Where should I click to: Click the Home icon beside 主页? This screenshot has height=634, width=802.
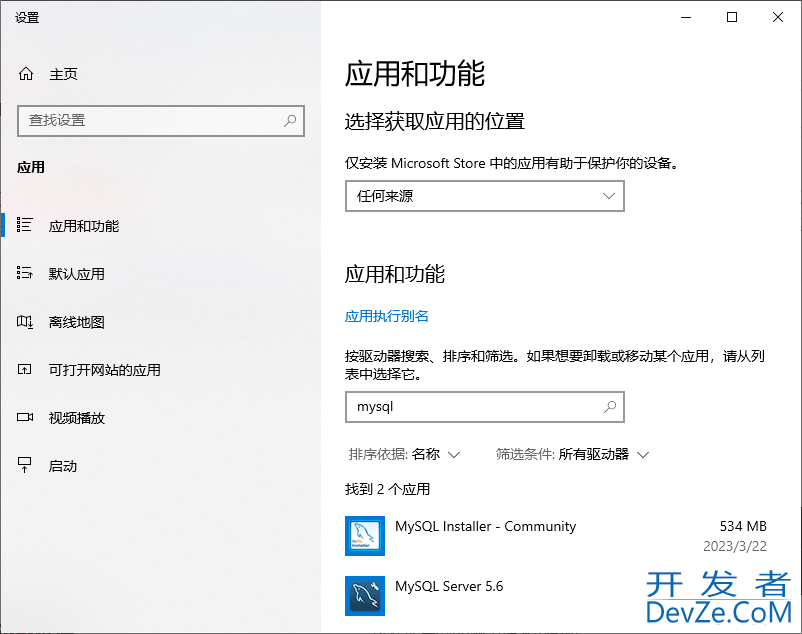tap(26, 74)
